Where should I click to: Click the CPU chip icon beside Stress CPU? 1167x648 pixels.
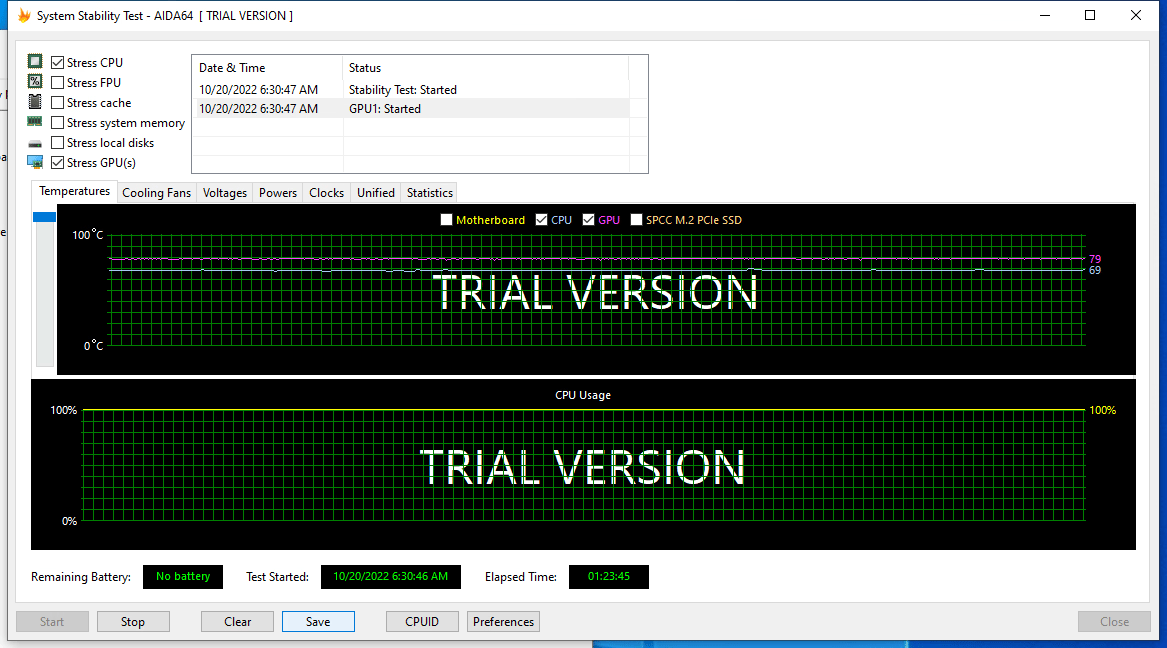pos(35,61)
